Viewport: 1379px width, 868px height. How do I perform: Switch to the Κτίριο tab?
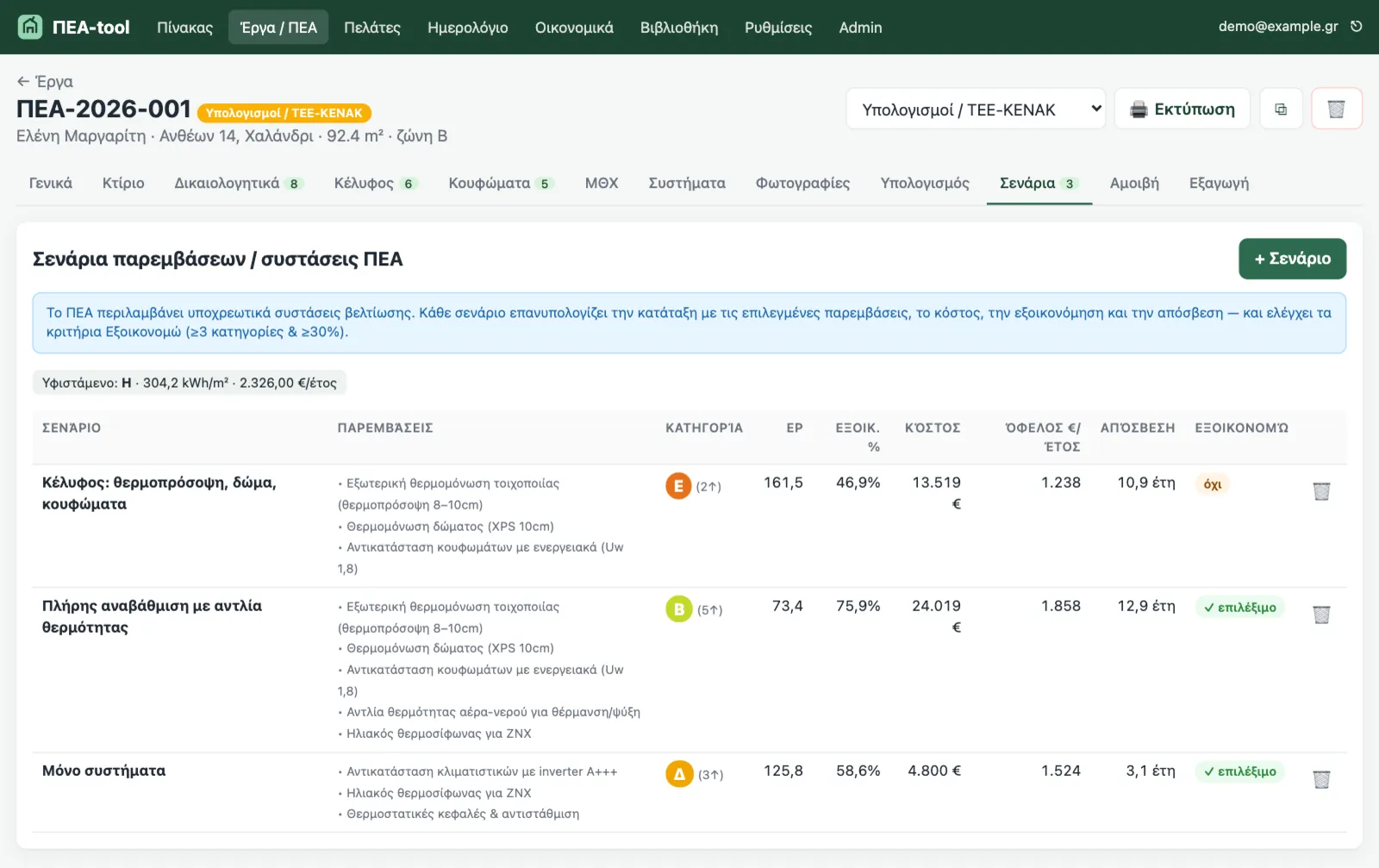click(123, 183)
